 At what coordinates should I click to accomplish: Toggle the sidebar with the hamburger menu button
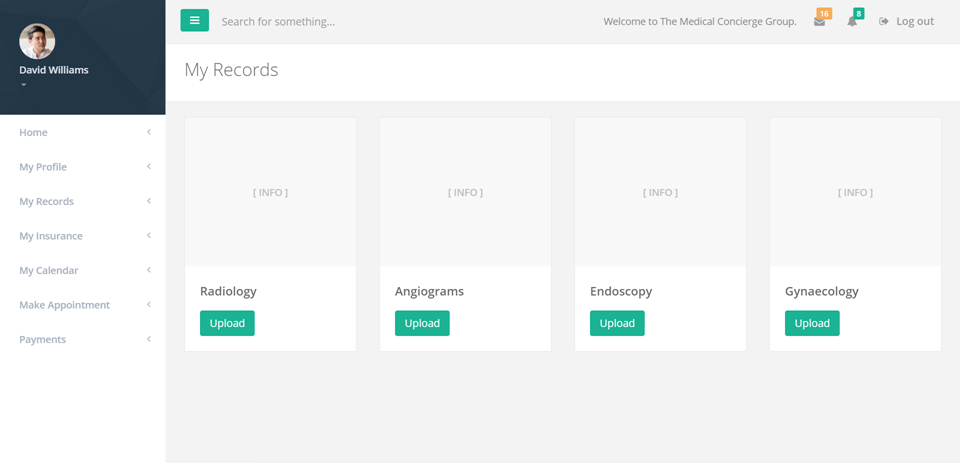194,20
